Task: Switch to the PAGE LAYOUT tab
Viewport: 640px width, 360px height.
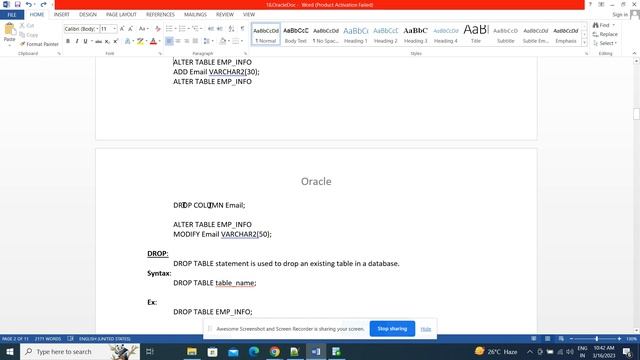Action: point(121,14)
